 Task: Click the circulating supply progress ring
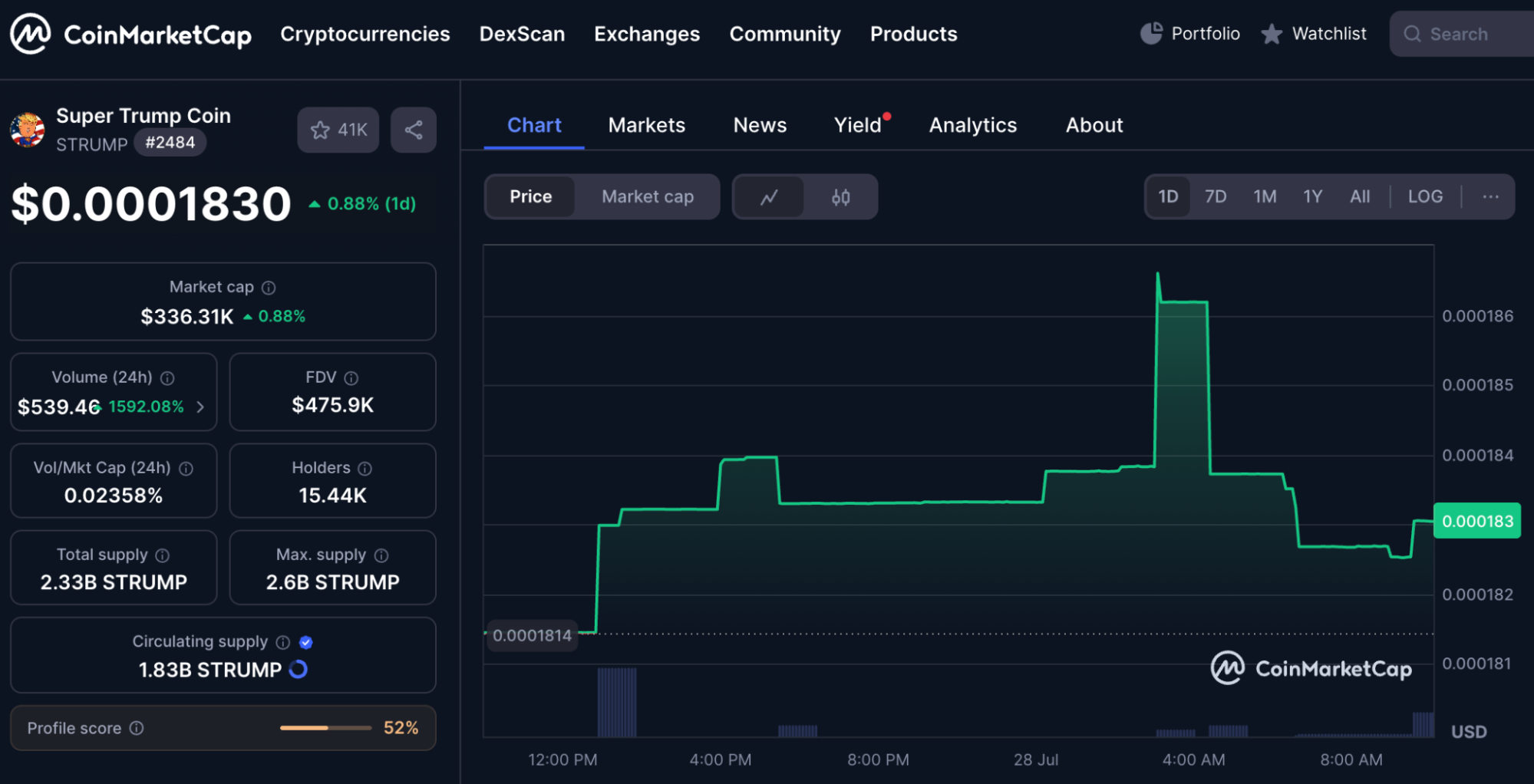click(x=299, y=670)
